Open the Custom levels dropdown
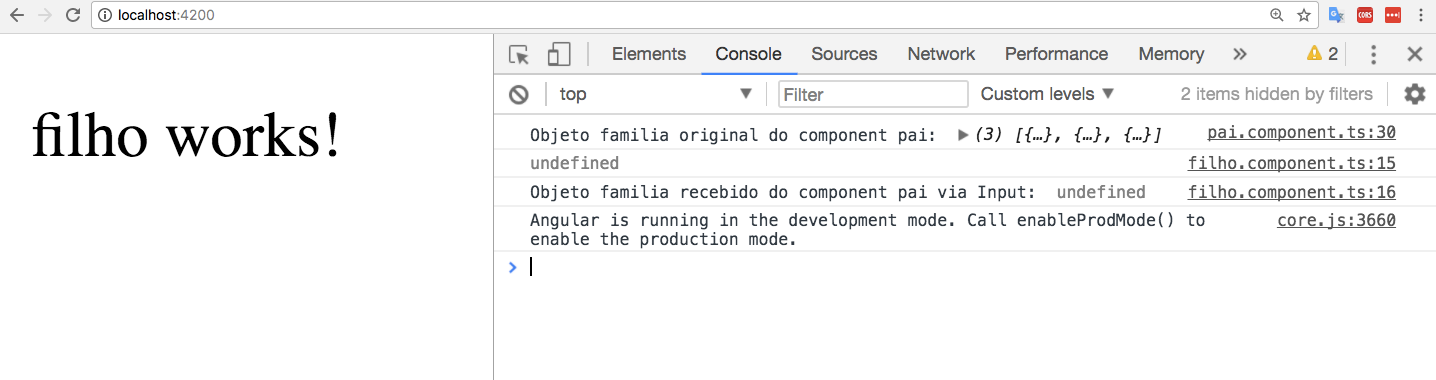This screenshot has width=1436, height=380. click(x=1047, y=94)
